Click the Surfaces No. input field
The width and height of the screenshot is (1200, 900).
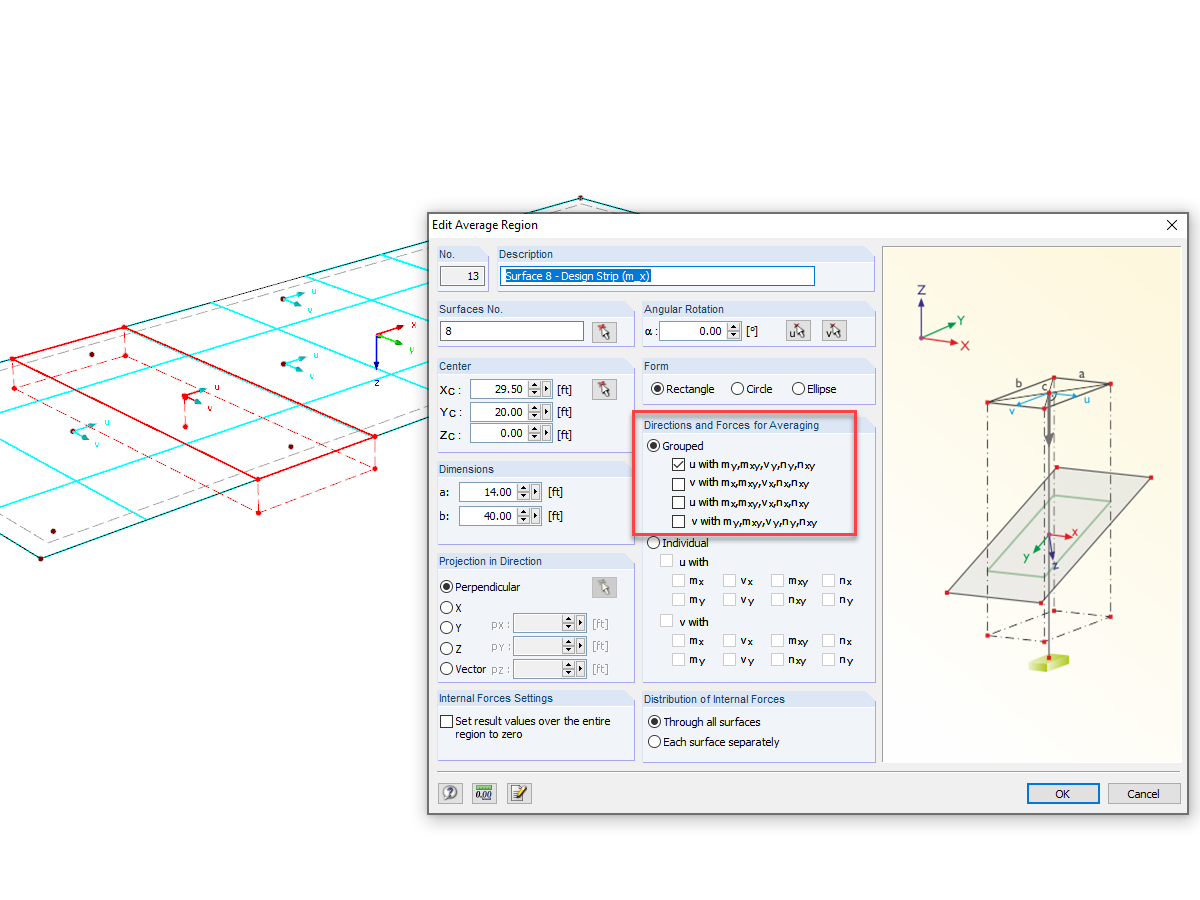pos(511,331)
